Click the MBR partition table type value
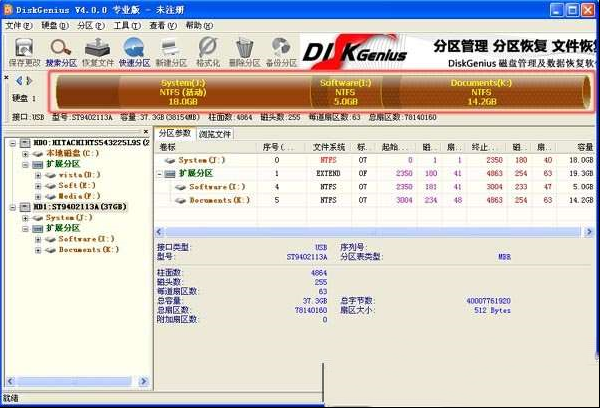Image resolution: width=600 pixels, height=408 pixels. pyautogui.click(x=504, y=257)
